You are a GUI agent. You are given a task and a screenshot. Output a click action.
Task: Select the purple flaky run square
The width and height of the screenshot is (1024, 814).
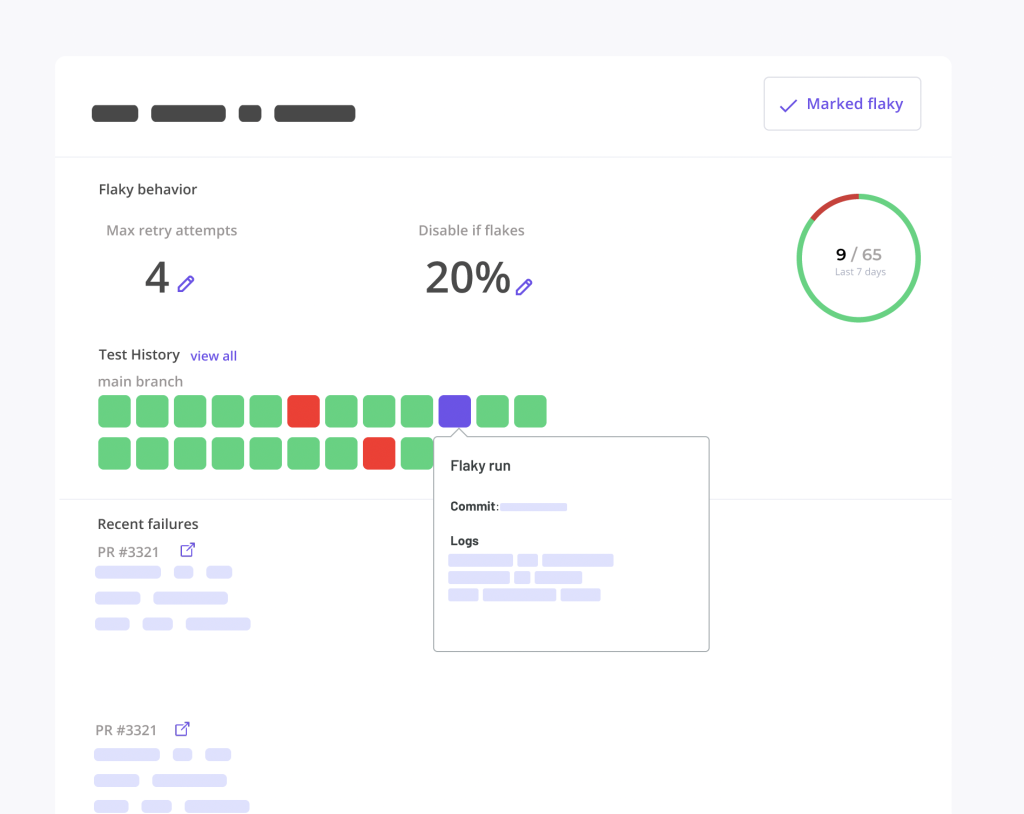pyautogui.click(x=455, y=411)
